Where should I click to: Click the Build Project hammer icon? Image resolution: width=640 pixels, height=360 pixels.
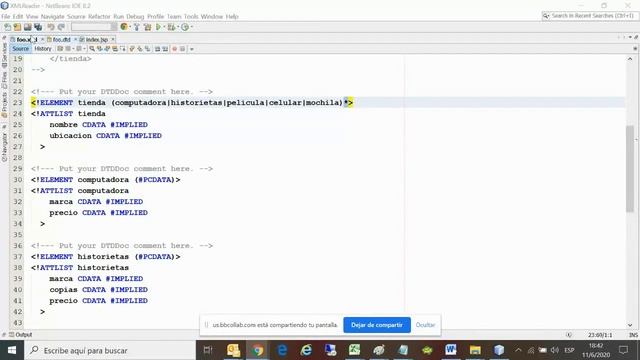(x=137, y=27)
